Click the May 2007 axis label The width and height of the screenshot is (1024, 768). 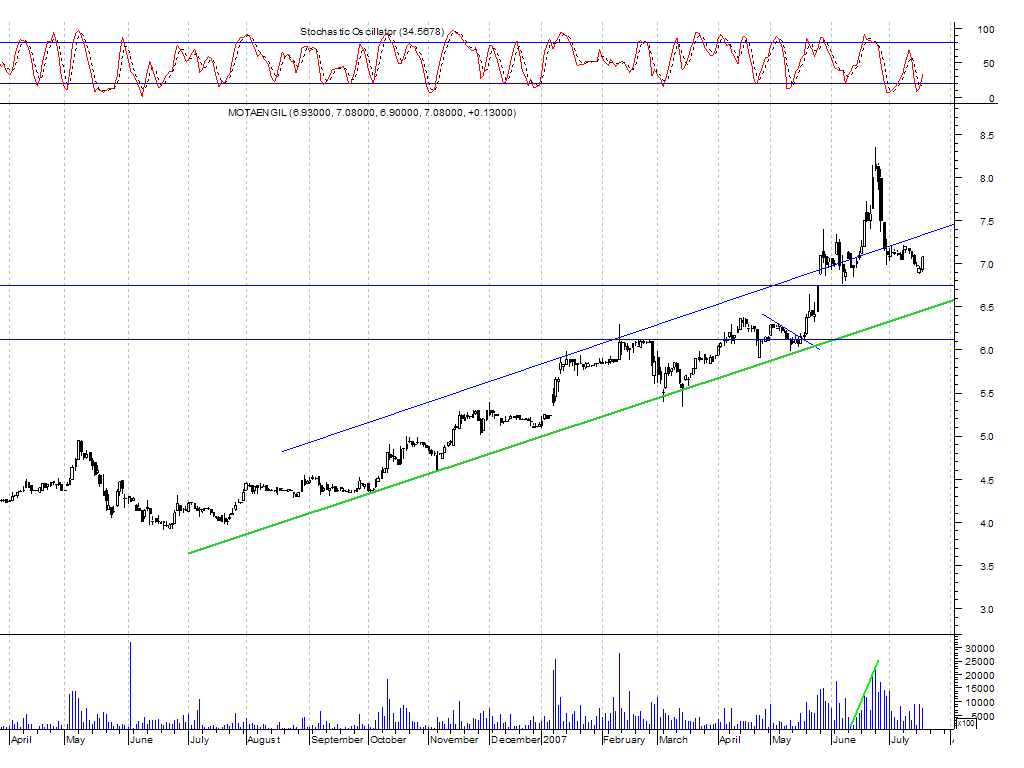click(x=782, y=740)
